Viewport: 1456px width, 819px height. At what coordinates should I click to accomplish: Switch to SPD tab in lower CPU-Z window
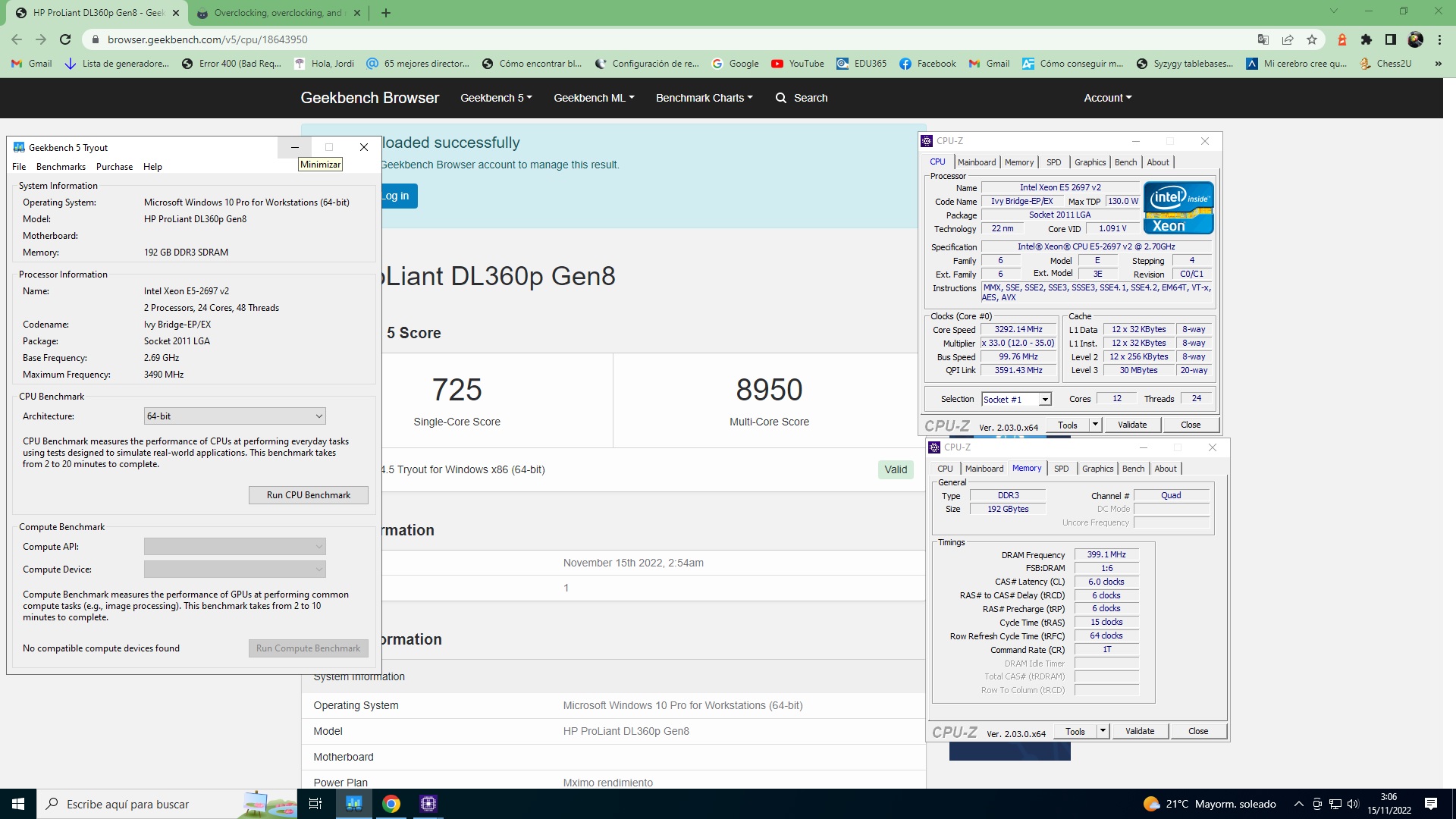point(1061,469)
